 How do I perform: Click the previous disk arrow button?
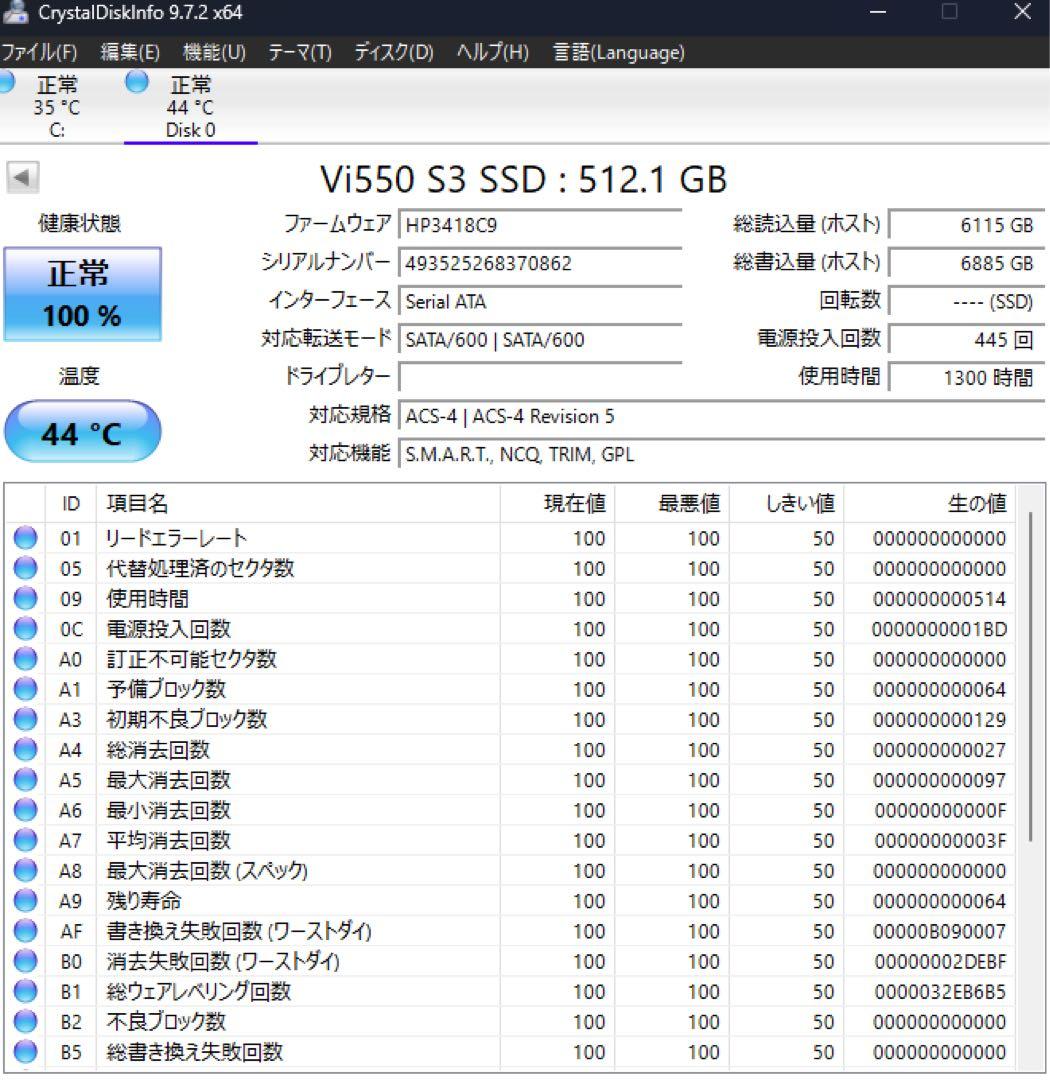pyautogui.click(x=23, y=178)
